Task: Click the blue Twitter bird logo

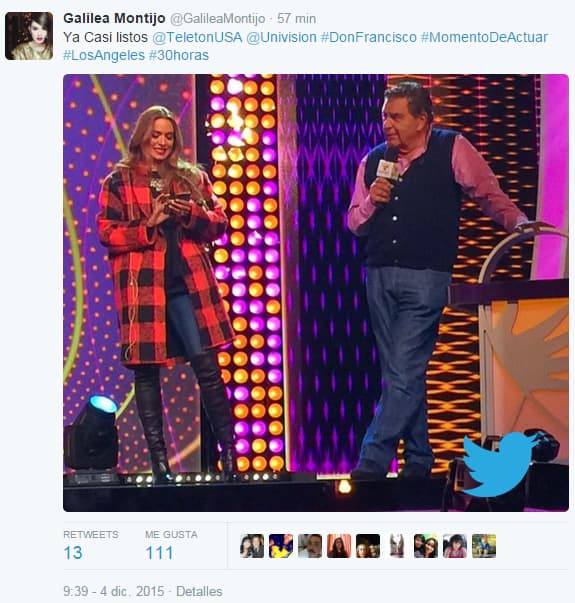Action: pyautogui.click(x=499, y=464)
